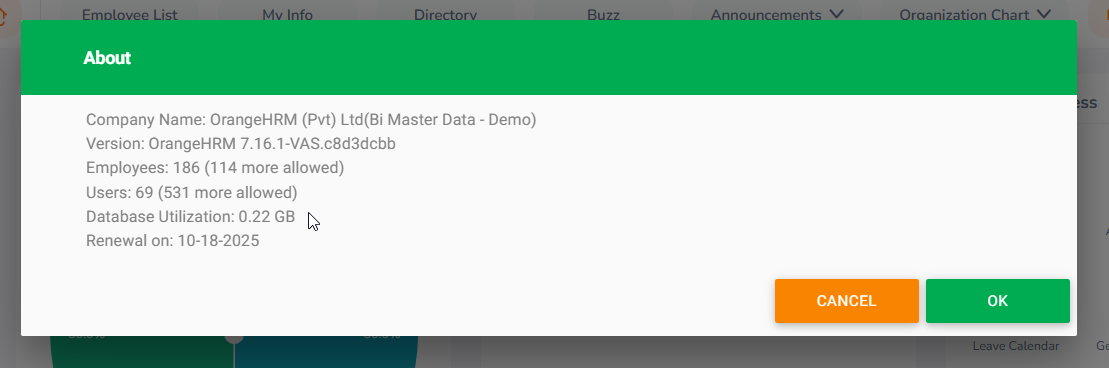
Task: Click the Renewal on date line
Action: (173, 241)
